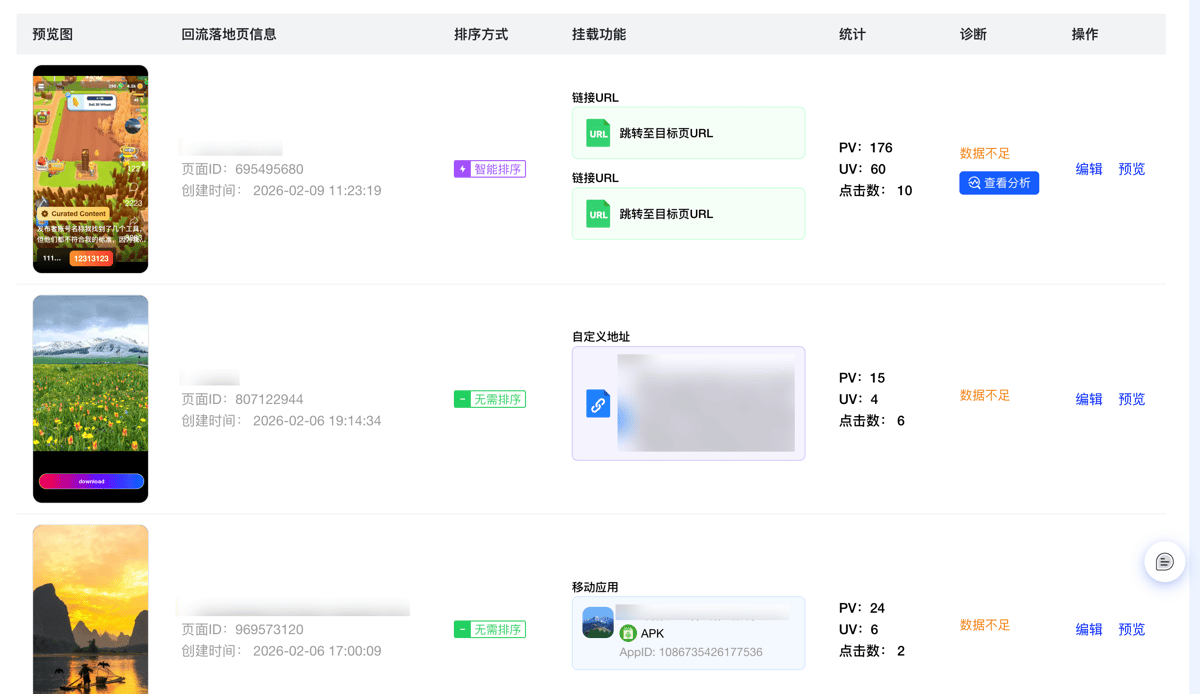Screen dimensions: 1200x694
Task: Click the UV: 4 statistic
Action: click(x=859, y=399)
